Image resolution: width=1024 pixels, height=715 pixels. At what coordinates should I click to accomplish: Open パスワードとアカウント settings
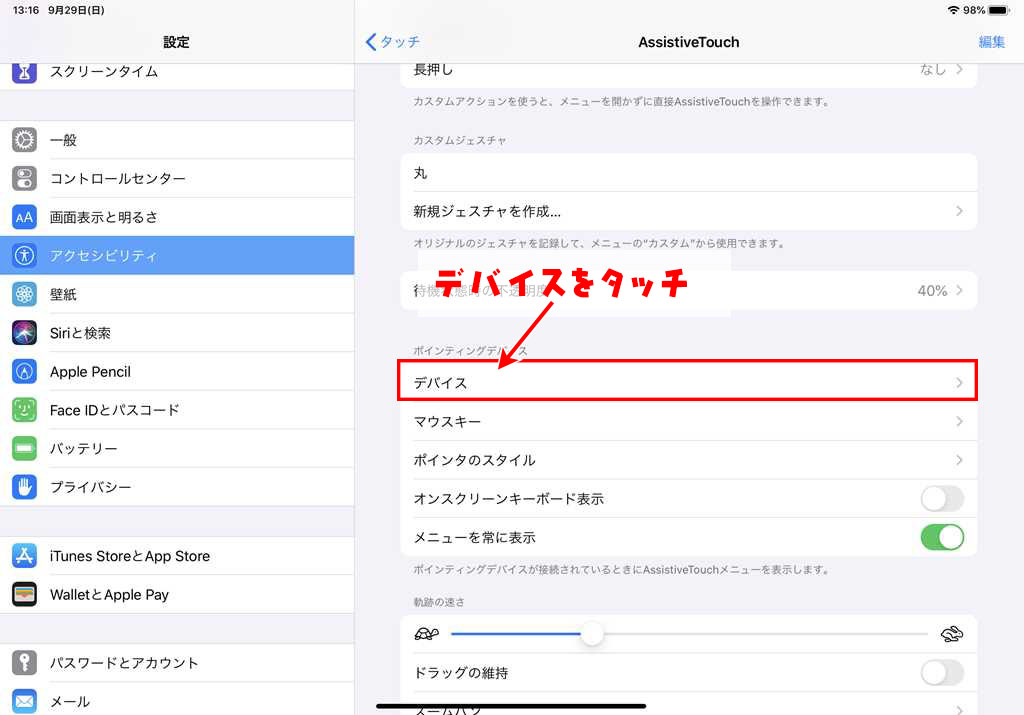pyautogui.click(x=177, y=663)
